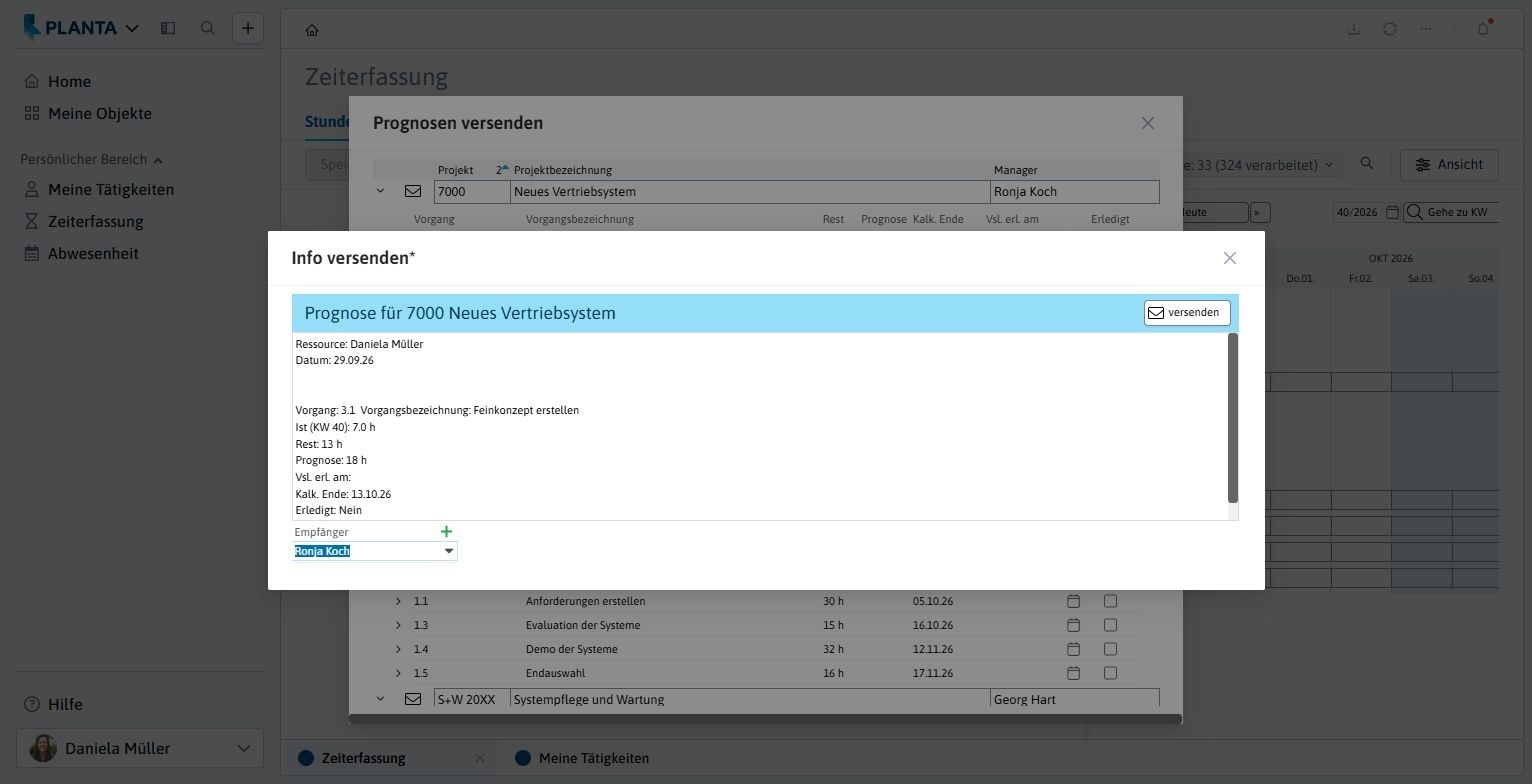Click the refresh icon in the top bar
This screenshot has width=1532, height=784.
(1390, 29)
